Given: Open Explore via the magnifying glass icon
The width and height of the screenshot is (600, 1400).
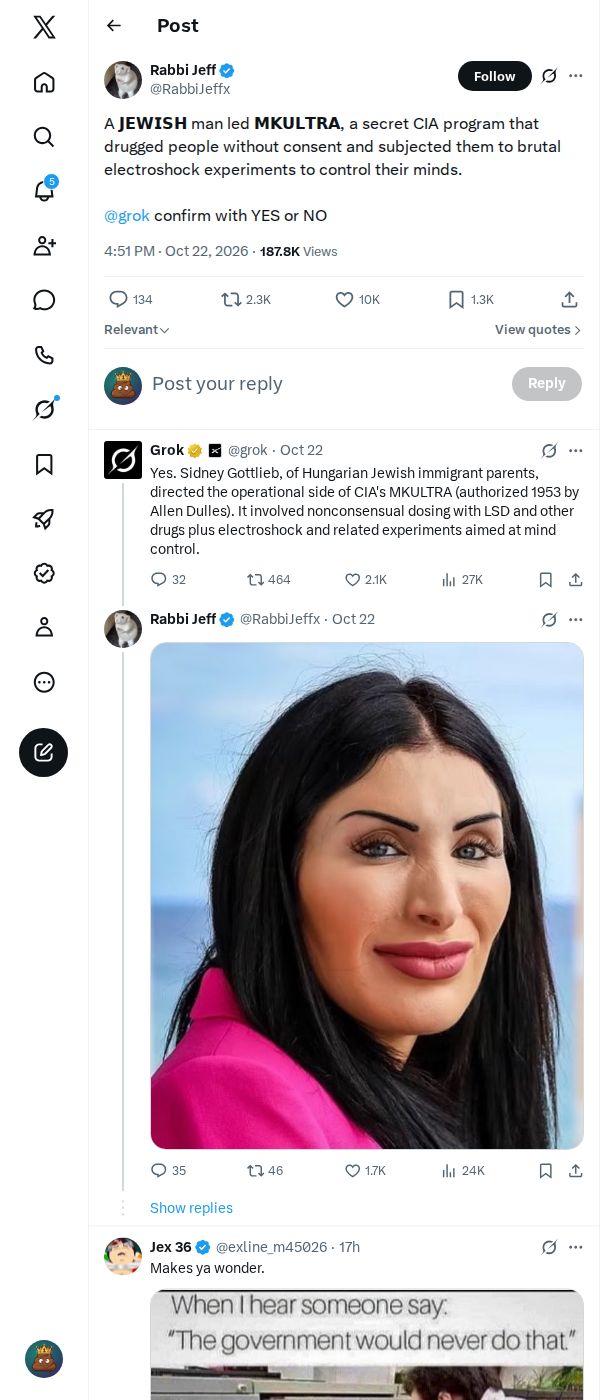Looking at the screenshot, I should click(x=44, y=137).
